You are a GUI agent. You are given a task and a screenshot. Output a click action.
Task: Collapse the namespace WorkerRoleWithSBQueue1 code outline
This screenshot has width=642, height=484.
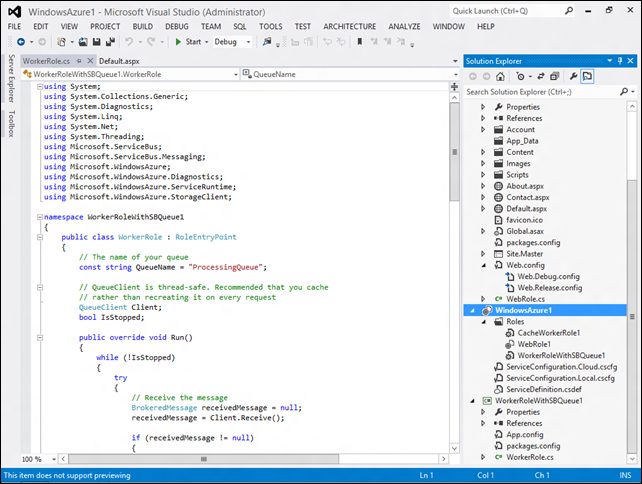pos(39,216)
